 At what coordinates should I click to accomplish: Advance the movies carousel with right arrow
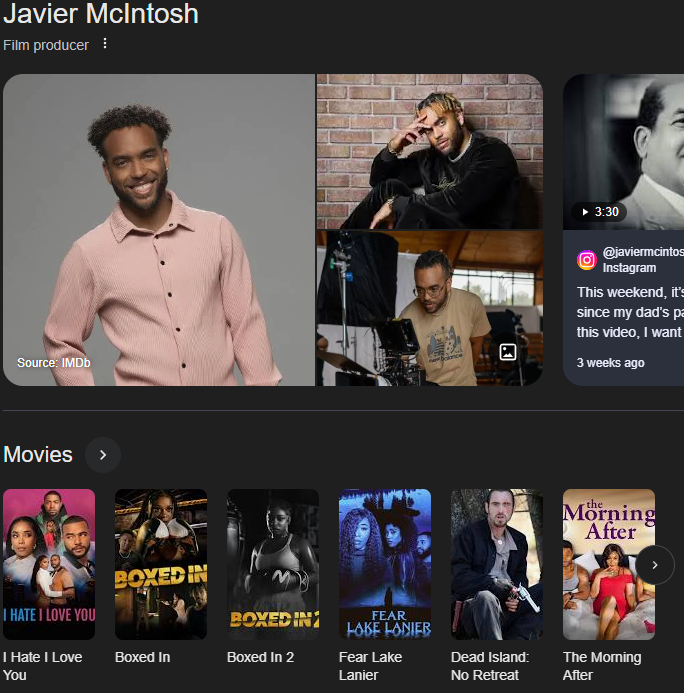point(655,565)
